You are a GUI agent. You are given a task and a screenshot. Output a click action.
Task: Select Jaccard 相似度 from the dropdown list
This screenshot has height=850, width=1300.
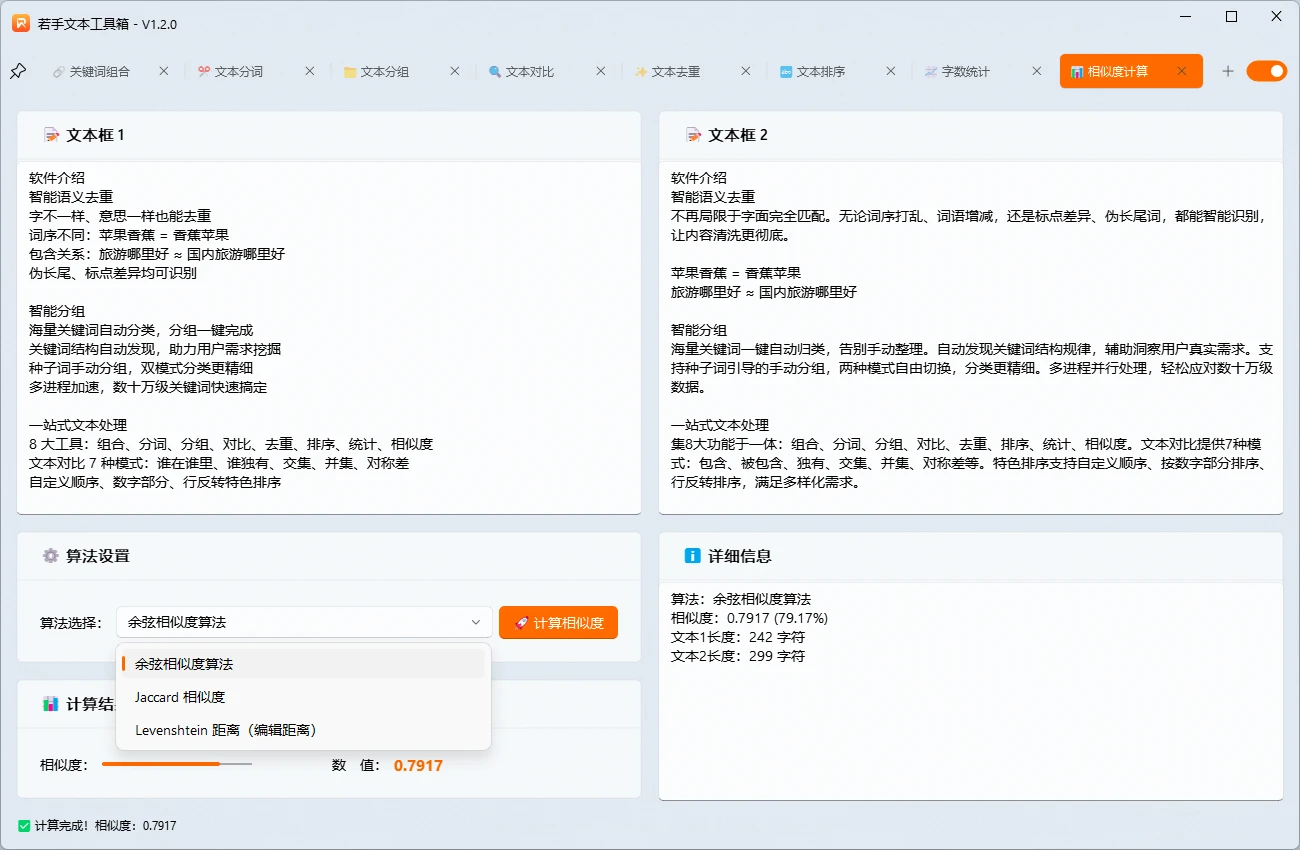pyautogui.click(x=179, y=697)
